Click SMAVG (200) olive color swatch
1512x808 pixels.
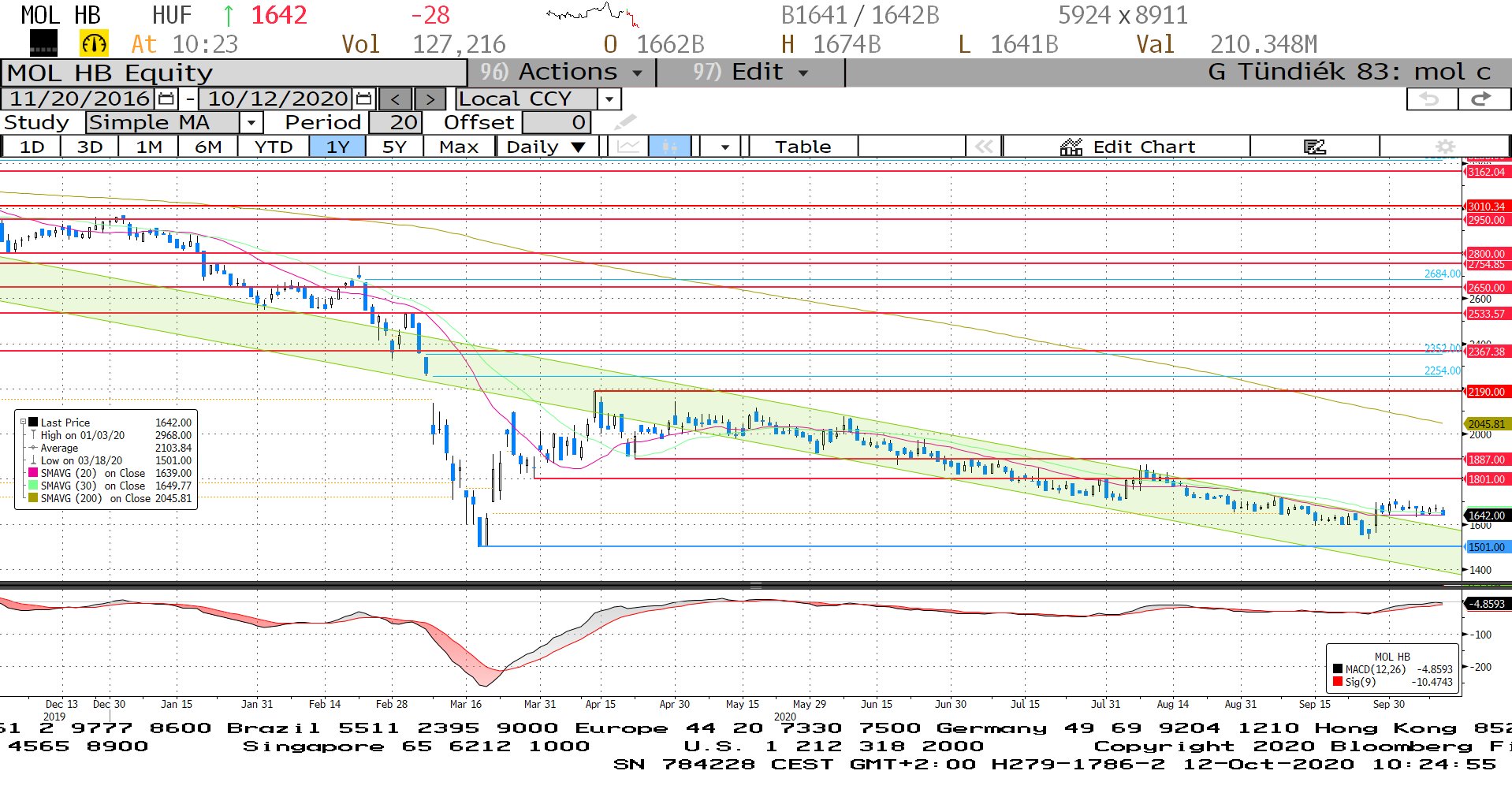(33, 498)
